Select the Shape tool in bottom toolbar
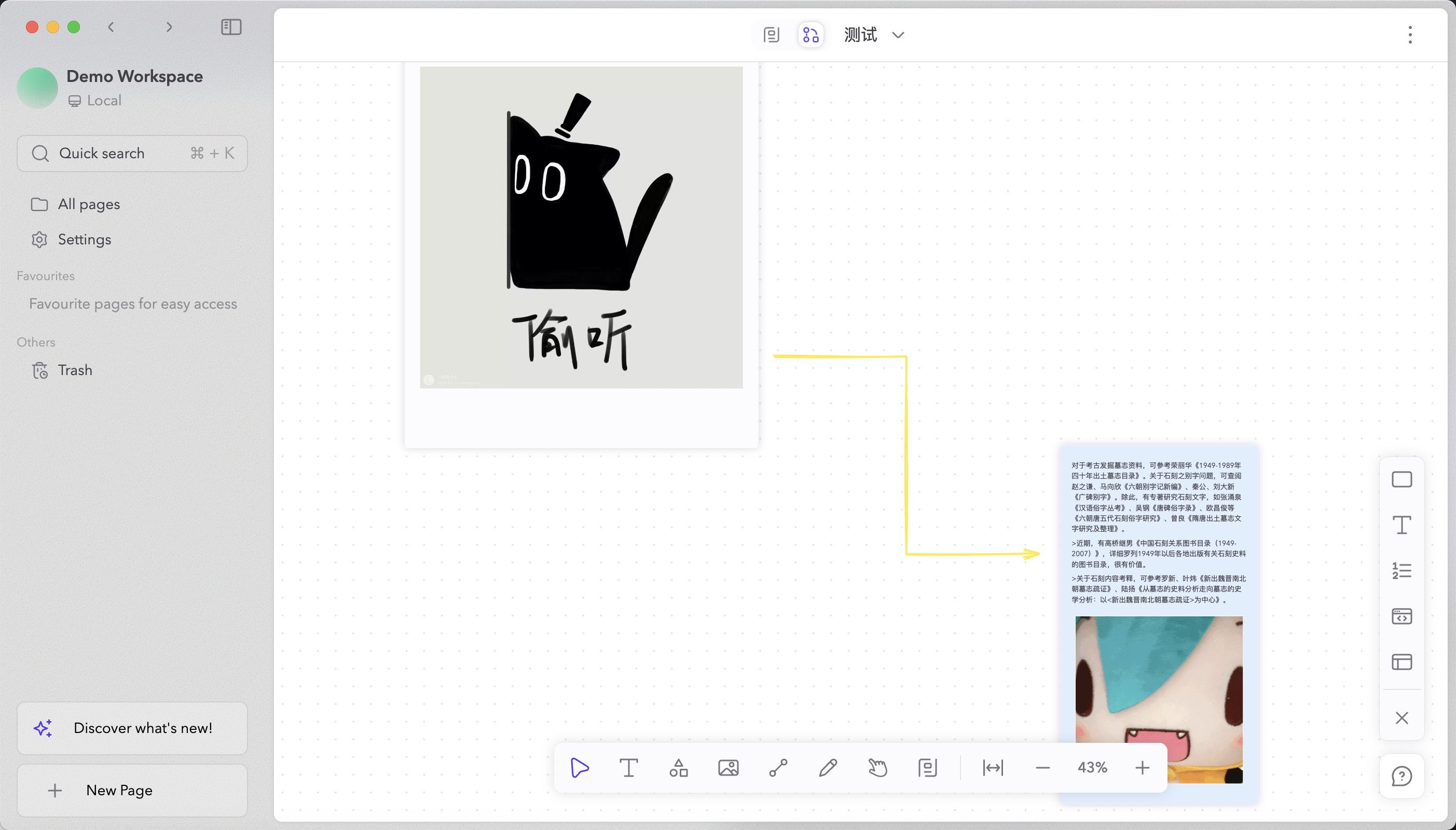This screenshot has width=1456, height=830. click(x=678, y=768)
